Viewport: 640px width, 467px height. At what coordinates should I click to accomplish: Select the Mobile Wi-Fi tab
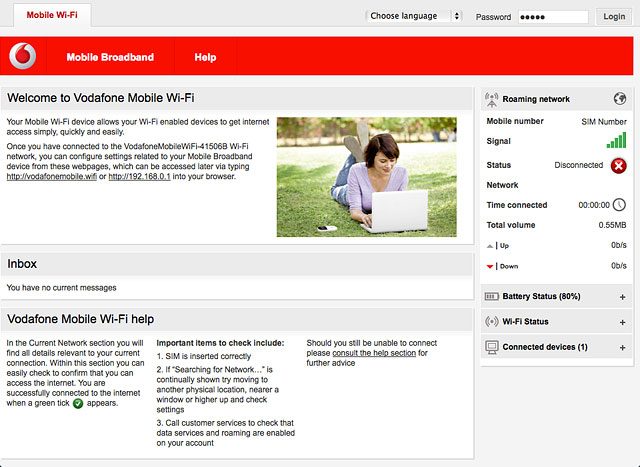[x=52, y=15]
